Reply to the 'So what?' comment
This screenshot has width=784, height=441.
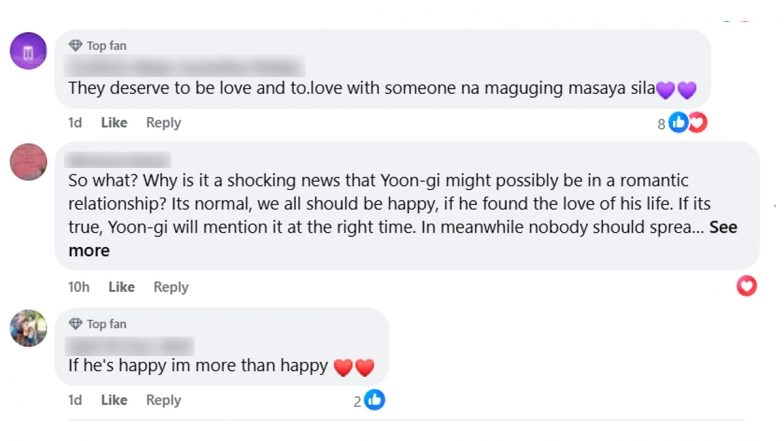[170, 287]
